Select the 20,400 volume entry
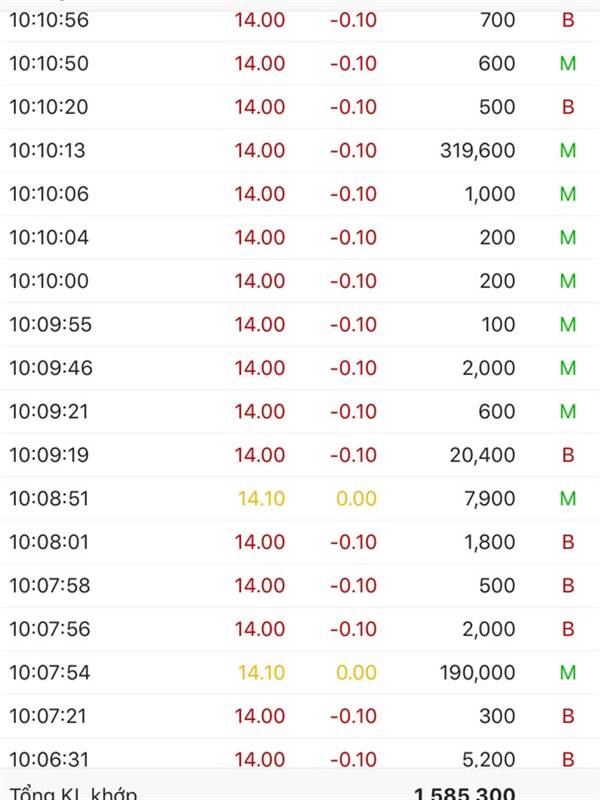 click(482, 455)
